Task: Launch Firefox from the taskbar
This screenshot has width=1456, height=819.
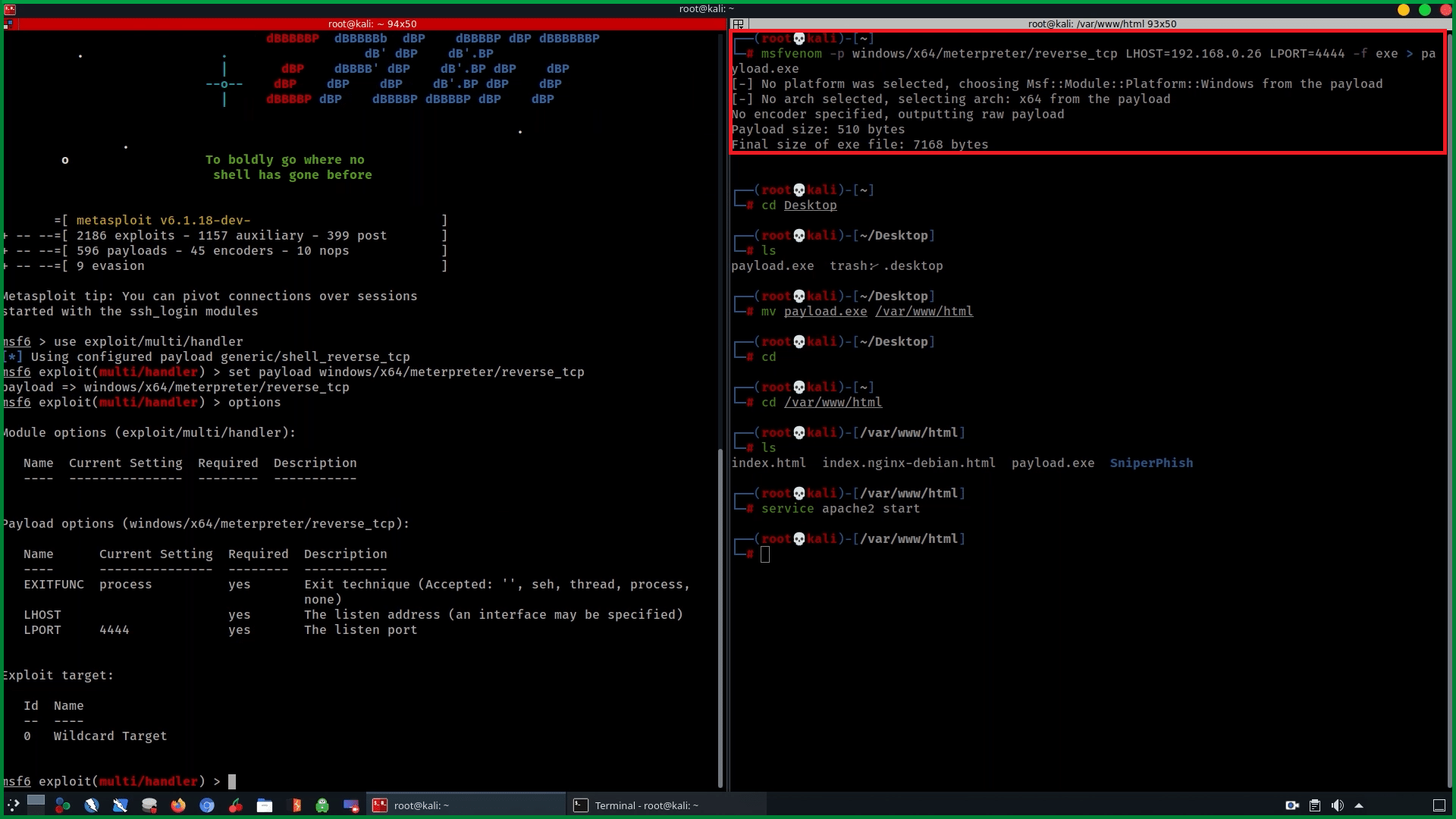Action: coord(178,805)
